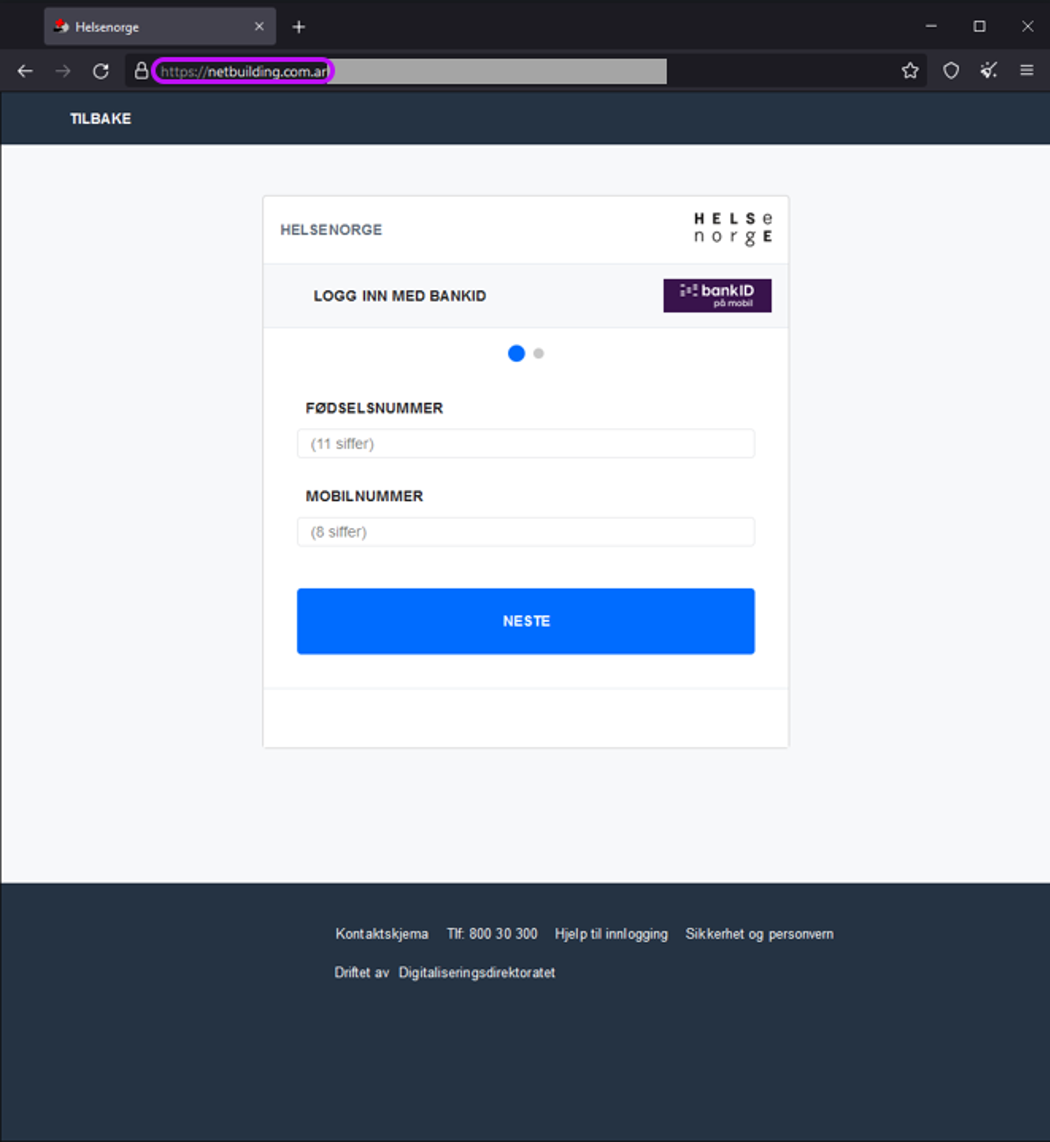Reload the current page

click(x=100, y=71)
